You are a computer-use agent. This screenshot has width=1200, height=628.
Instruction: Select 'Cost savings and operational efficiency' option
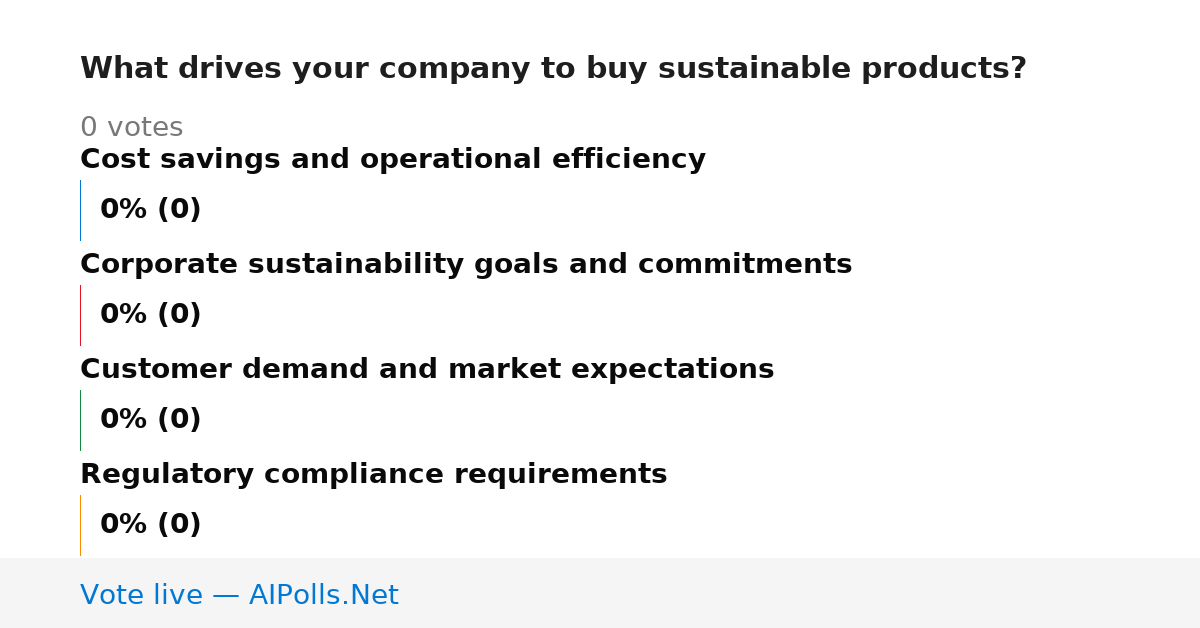[x=393, y=160]
